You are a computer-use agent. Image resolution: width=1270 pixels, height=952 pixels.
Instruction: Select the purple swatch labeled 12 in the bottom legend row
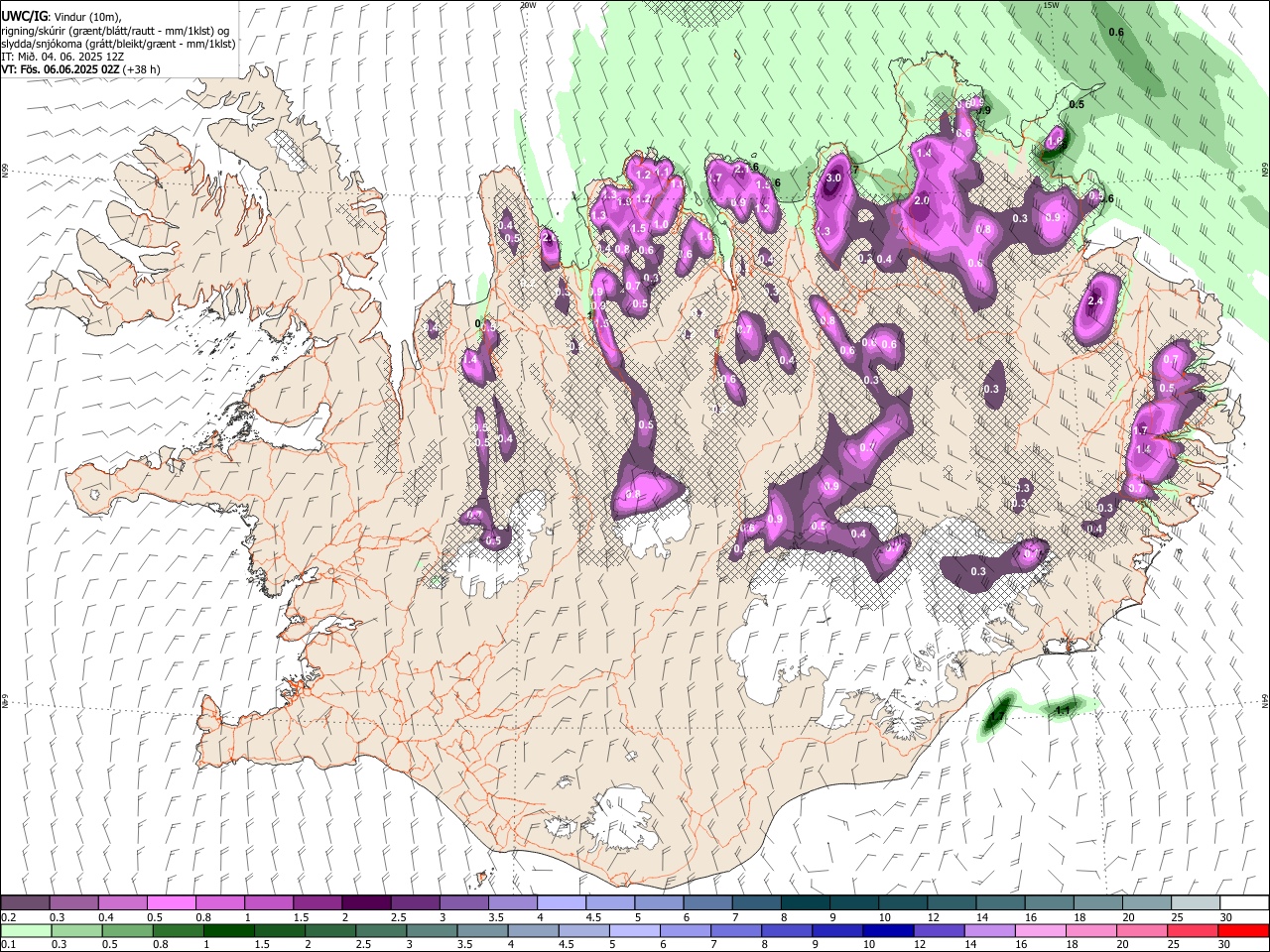point(939,930)
